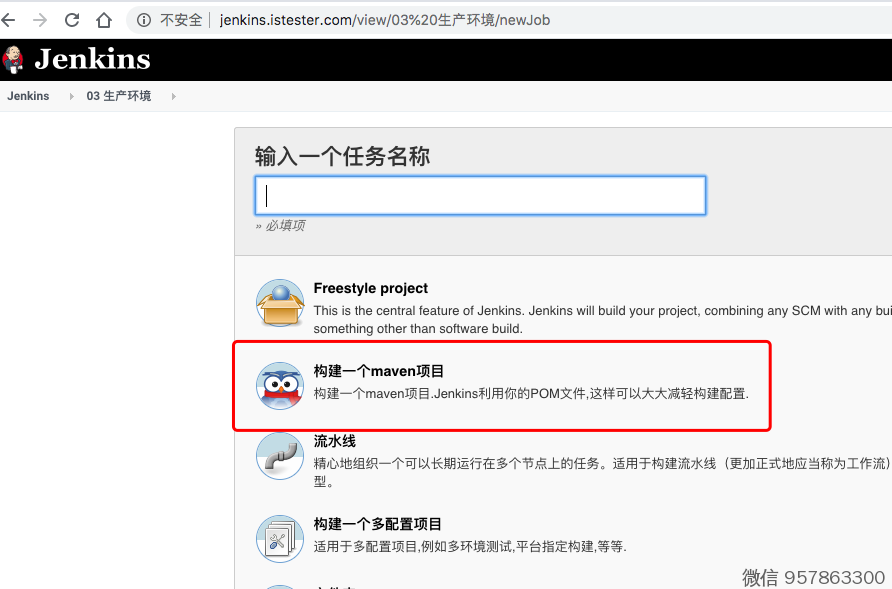
Task: Click the Jenkins header title text
Action: click(x=92, y=60)
